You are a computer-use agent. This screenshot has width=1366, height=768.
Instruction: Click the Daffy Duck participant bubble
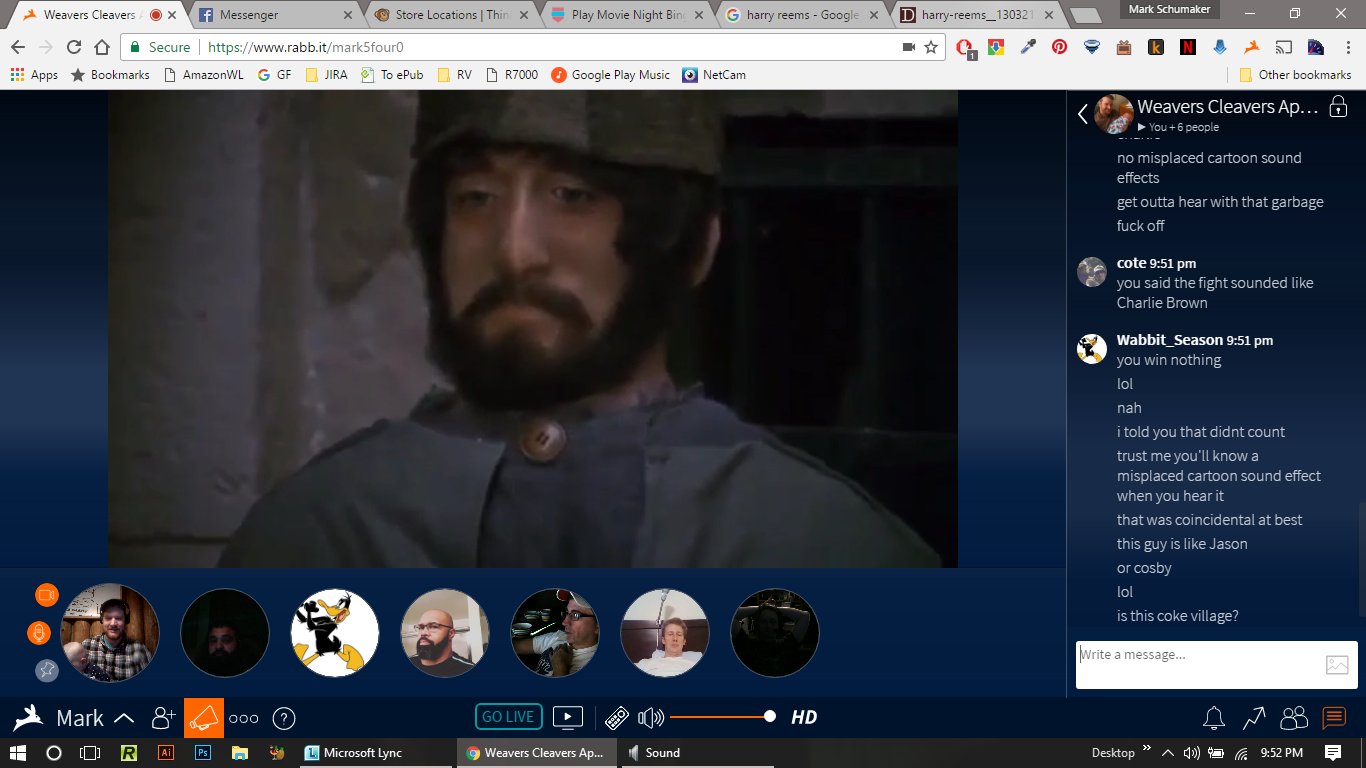point(335,633)
